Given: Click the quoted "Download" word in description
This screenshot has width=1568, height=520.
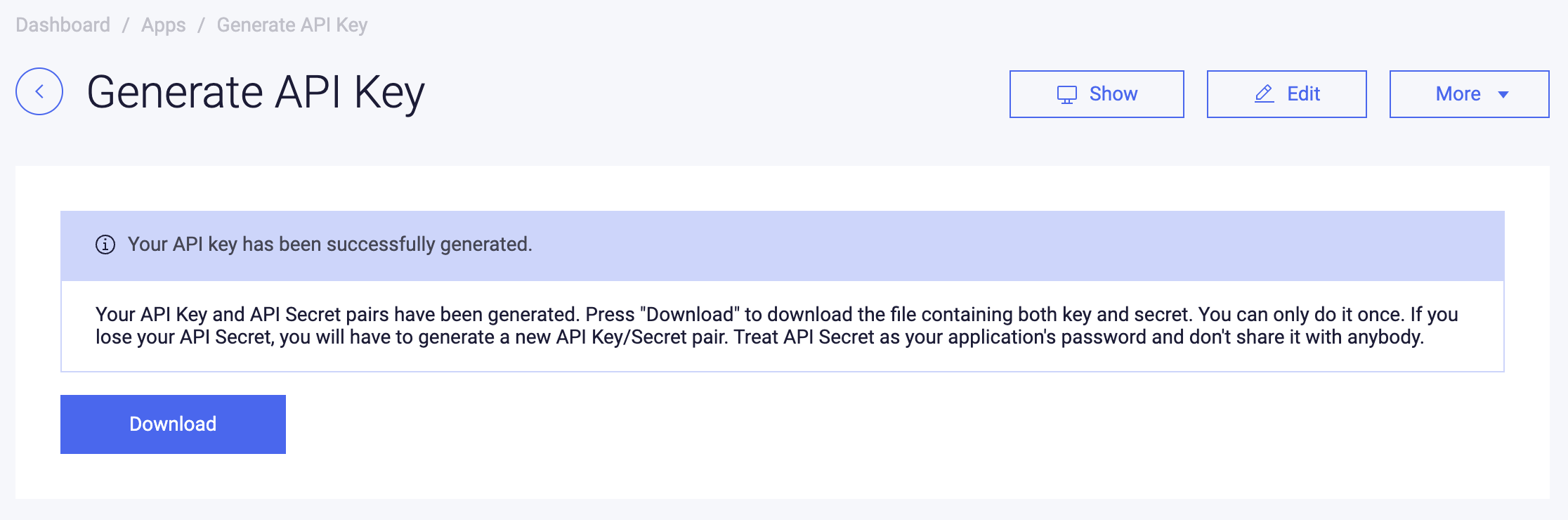Looking at the screenshot, I should coord(690,314).
